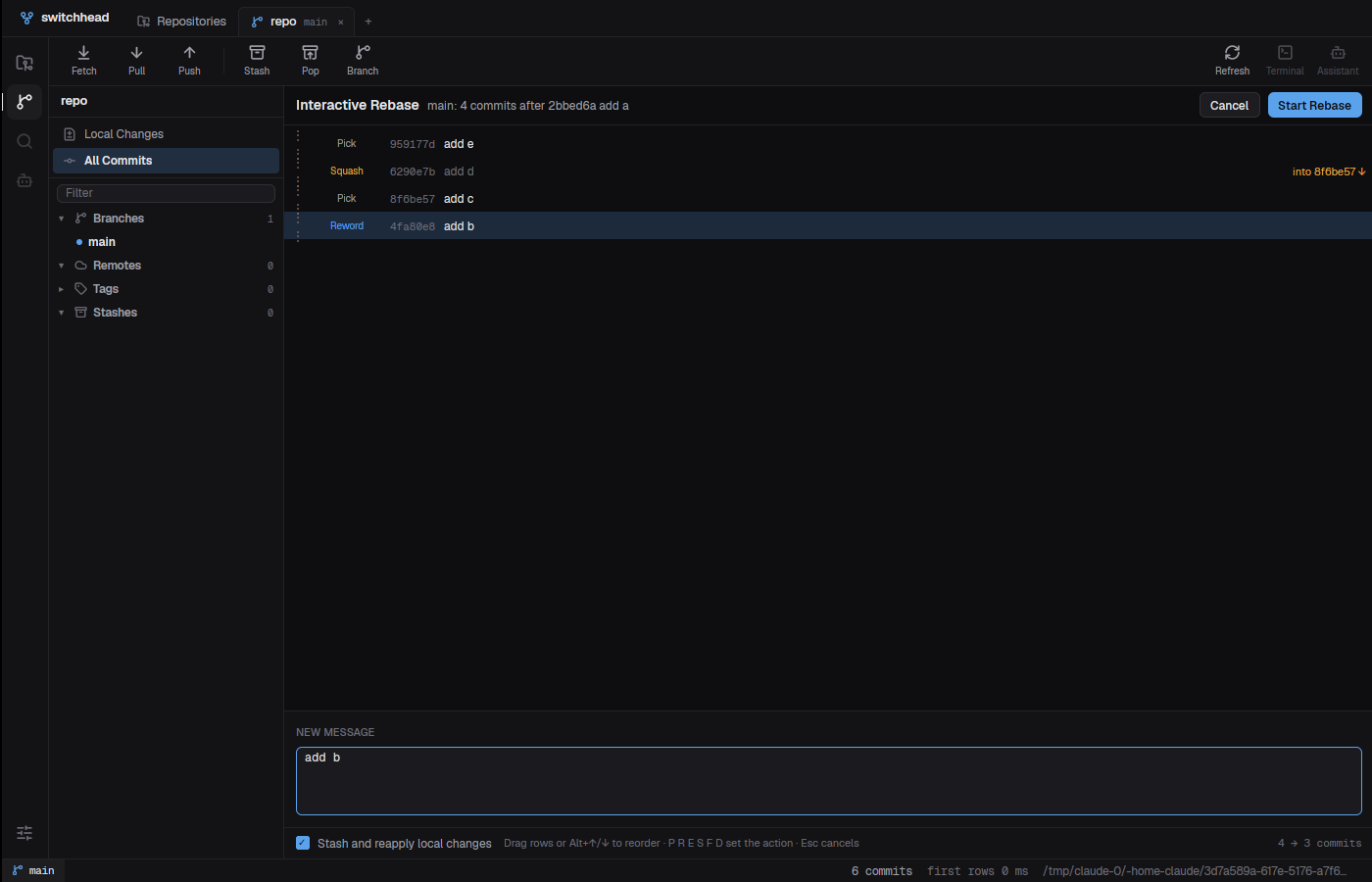Switch to the Repositories tab

click(181, 22)
